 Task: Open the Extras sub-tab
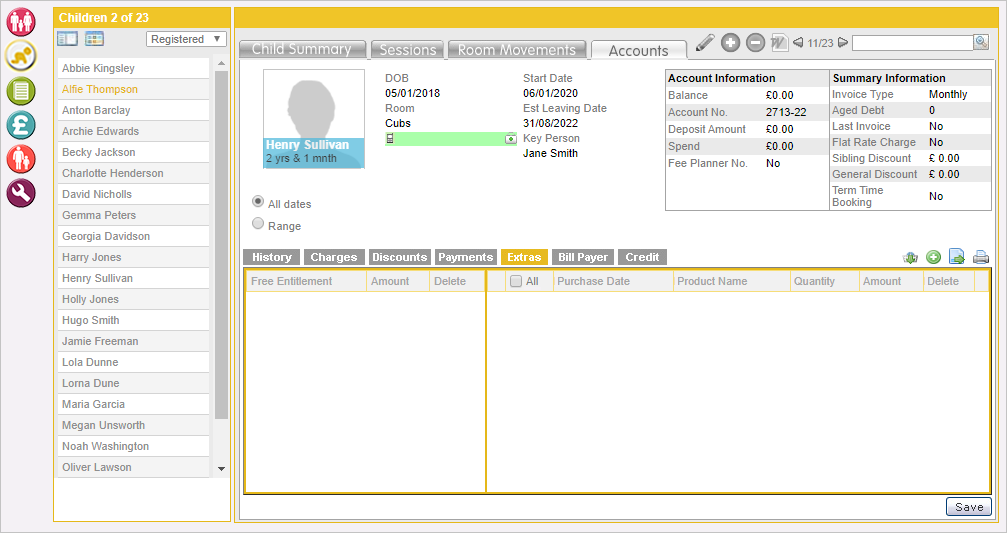tap(524, 257)
